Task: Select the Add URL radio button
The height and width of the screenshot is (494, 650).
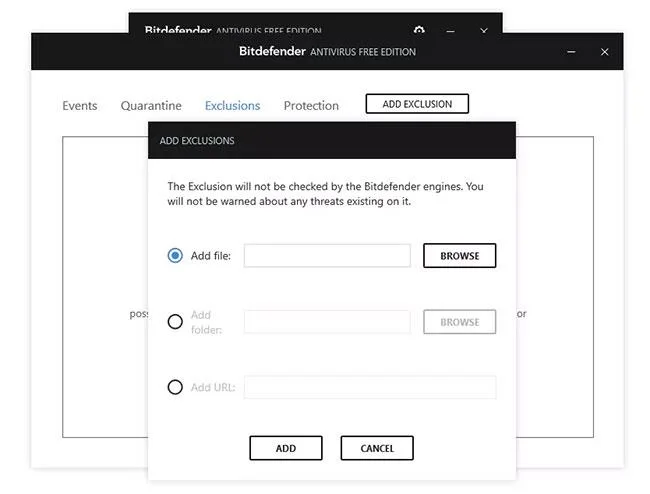Action: pos(175,387)
